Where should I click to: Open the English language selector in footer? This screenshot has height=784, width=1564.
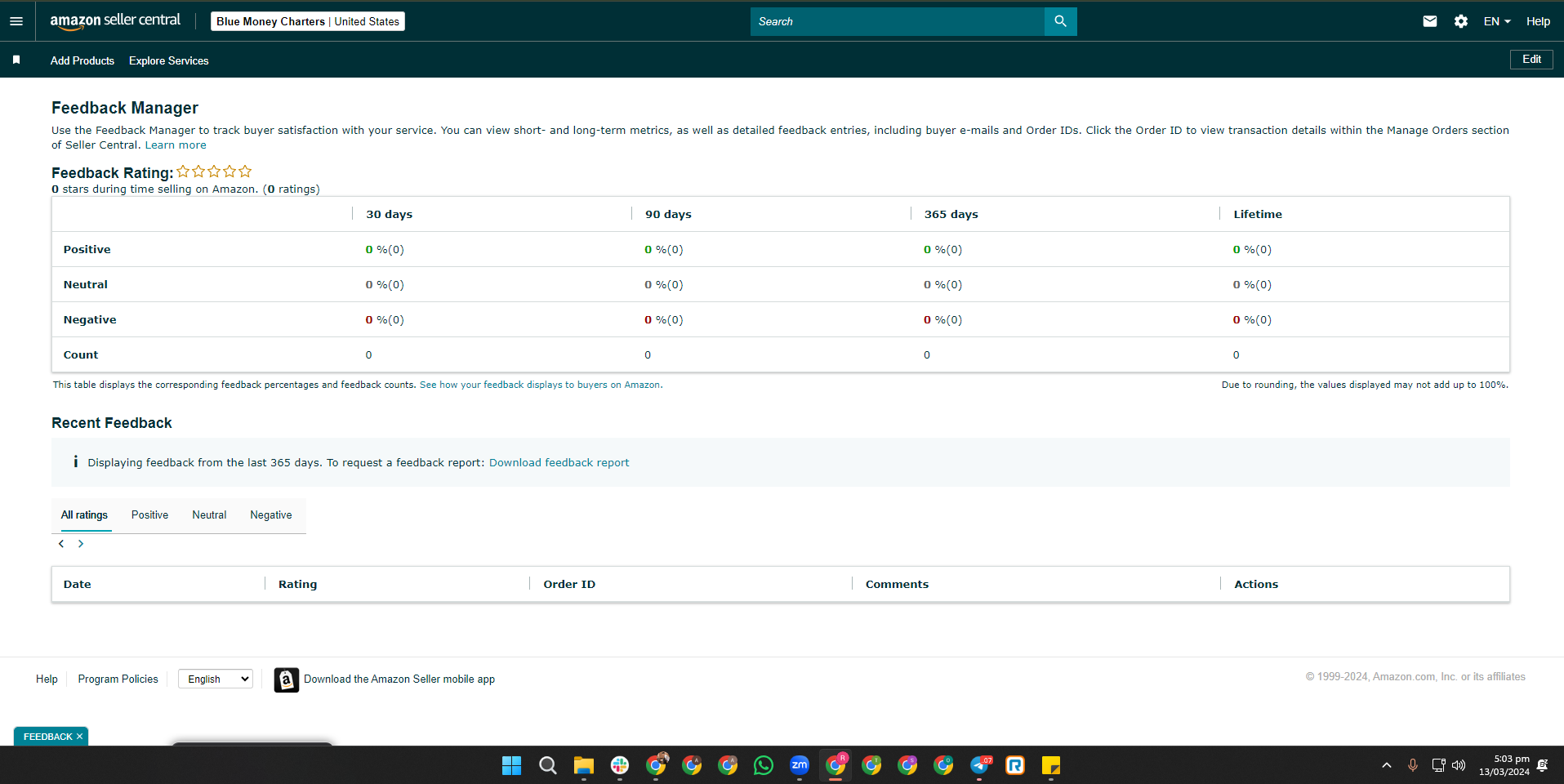[216, 679]
